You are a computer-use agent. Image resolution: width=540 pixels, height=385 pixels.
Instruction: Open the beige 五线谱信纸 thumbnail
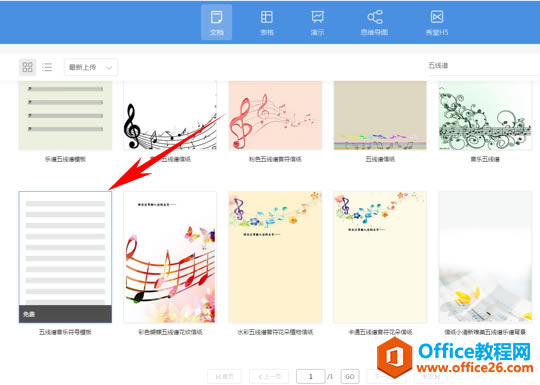[x=380, y=116]
